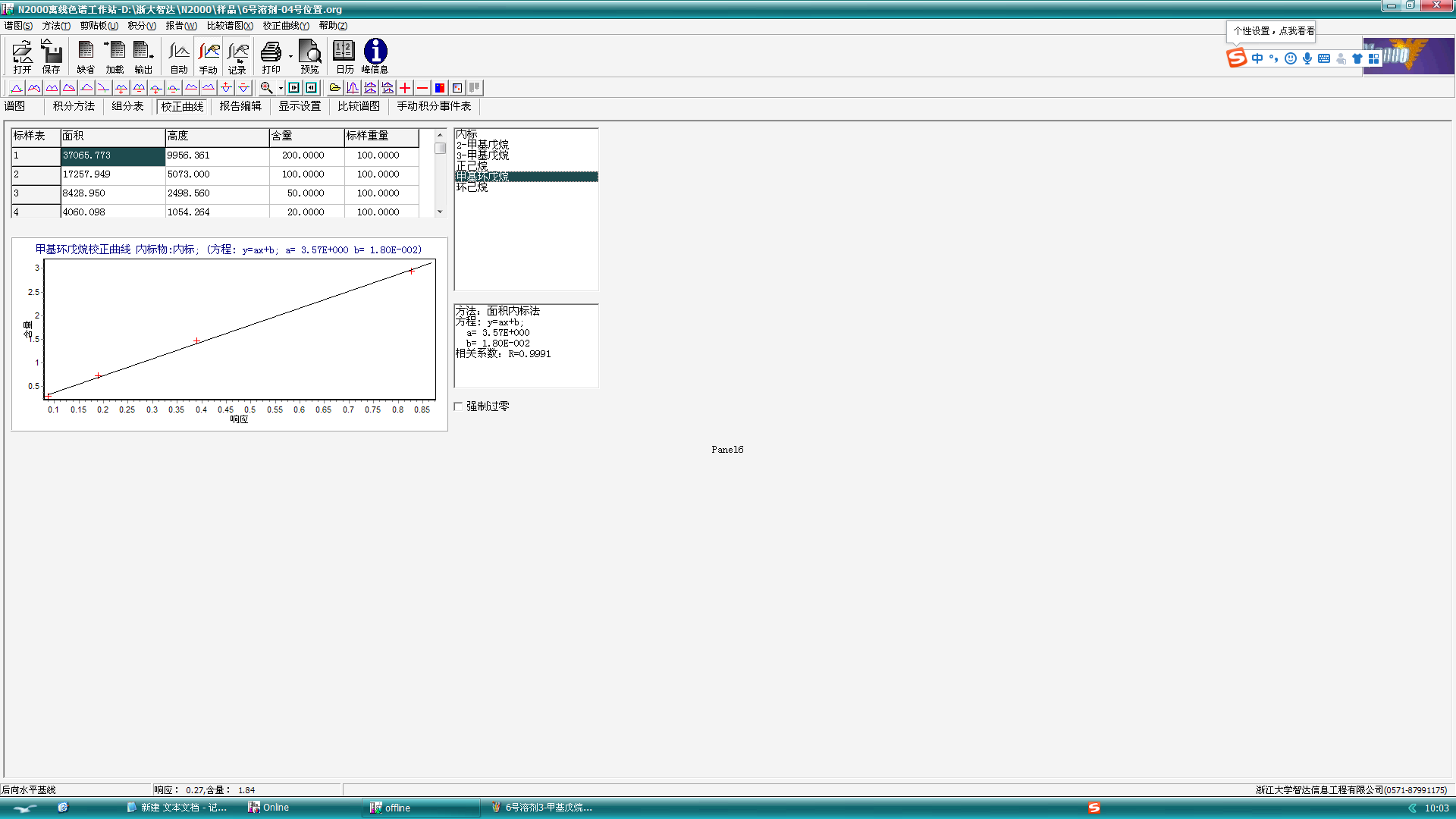Click the red-blue color swatch icon
This screenshot has width=1456, height=819.
(x=440, y=88)
